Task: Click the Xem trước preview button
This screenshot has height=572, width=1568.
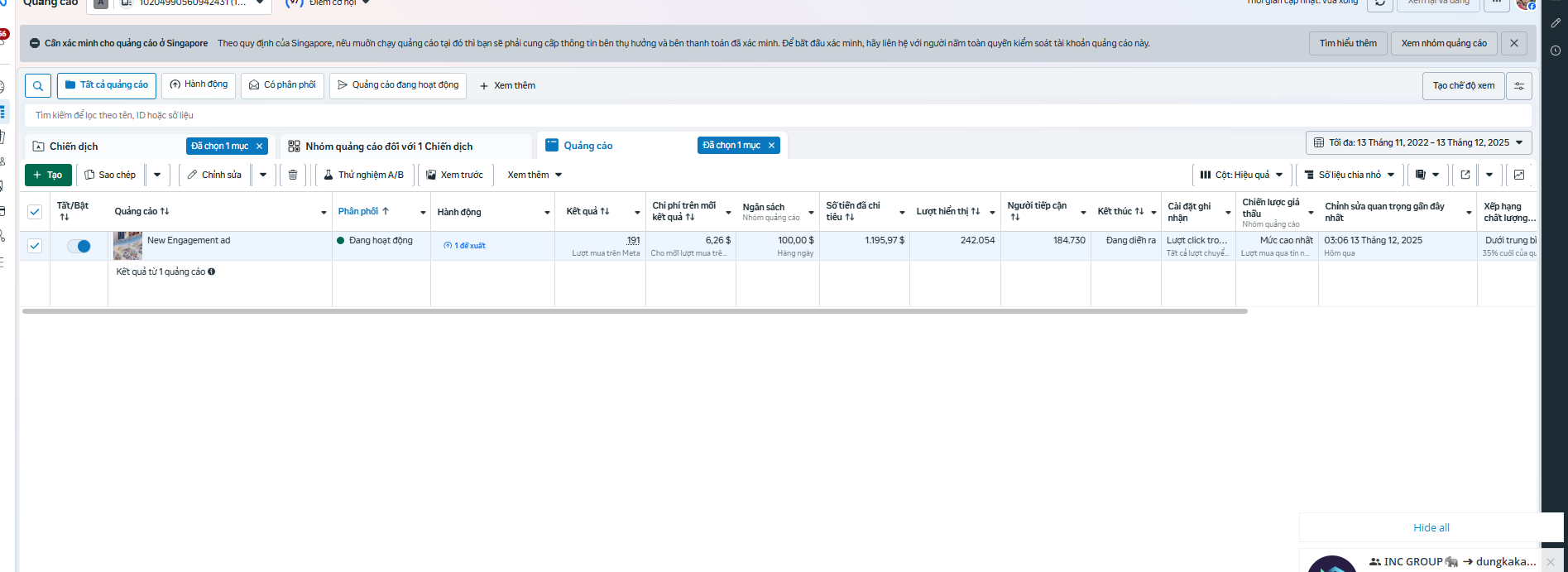Action: click(x=455, y=175)
